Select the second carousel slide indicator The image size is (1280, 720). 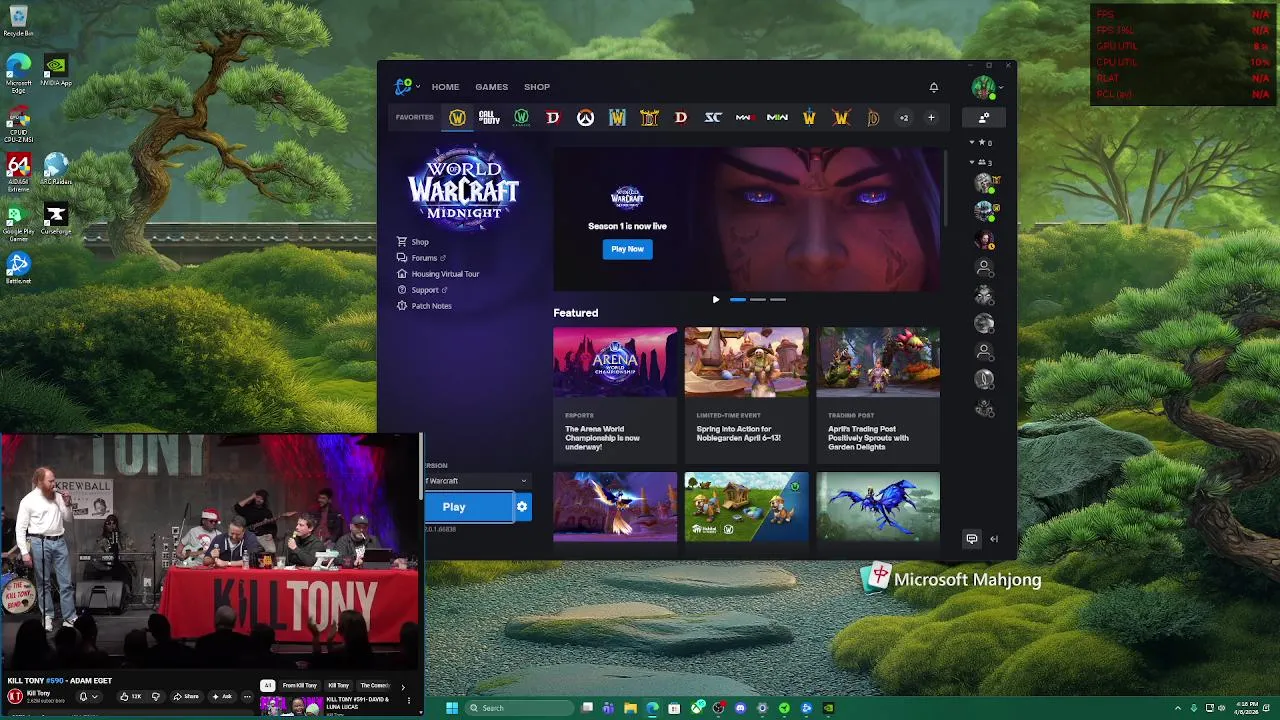click(x=758, y=299)
